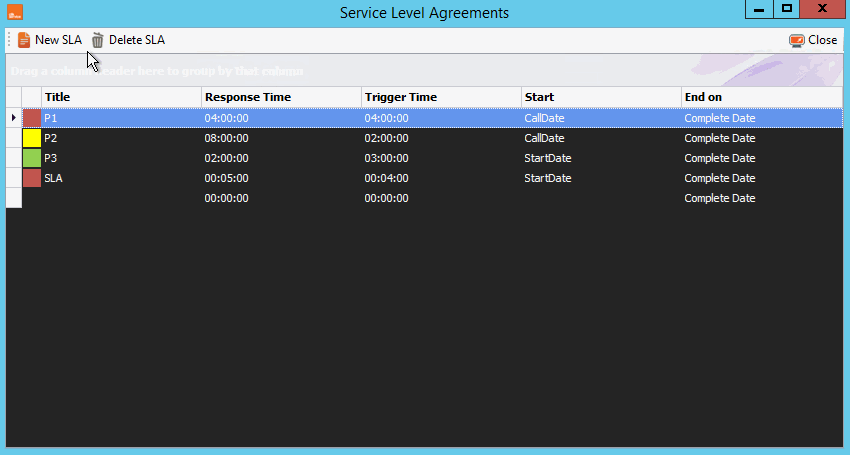The image size is (850, 455).
Task: Click the empty row's Complete Date cell
Action: (x=762, y=198)
